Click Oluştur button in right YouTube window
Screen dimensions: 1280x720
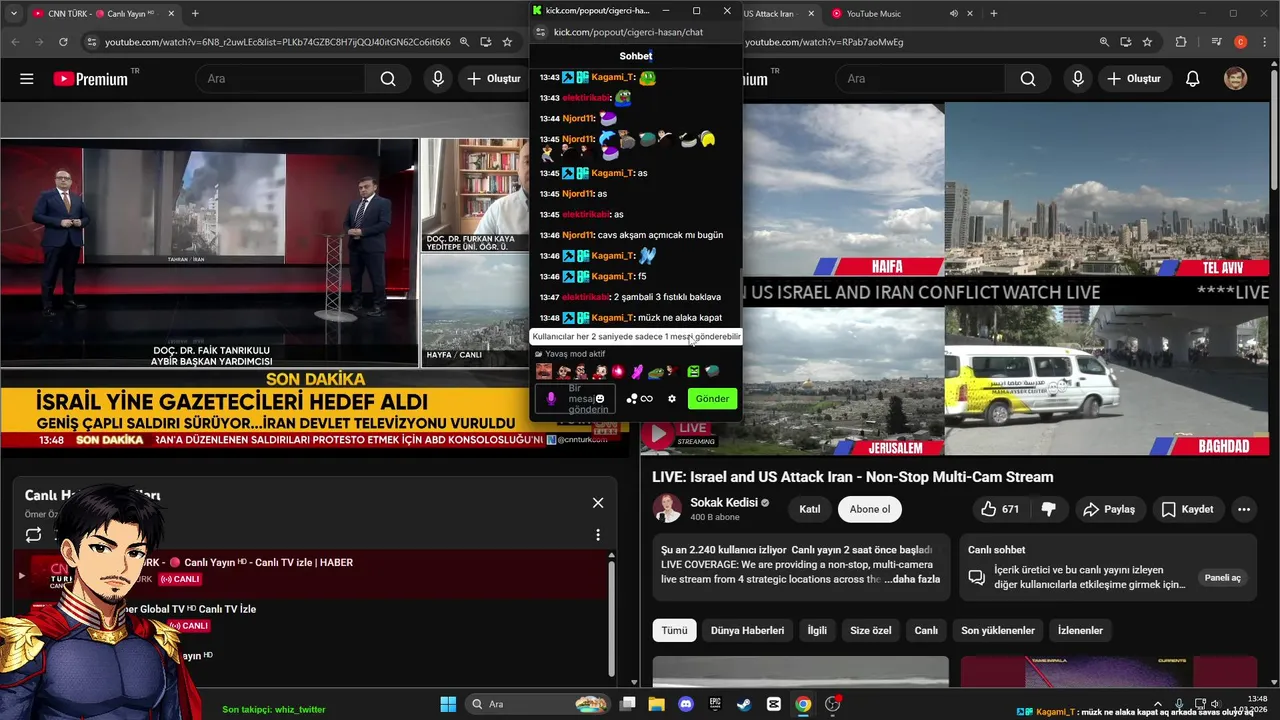(x=1133, y=79)
